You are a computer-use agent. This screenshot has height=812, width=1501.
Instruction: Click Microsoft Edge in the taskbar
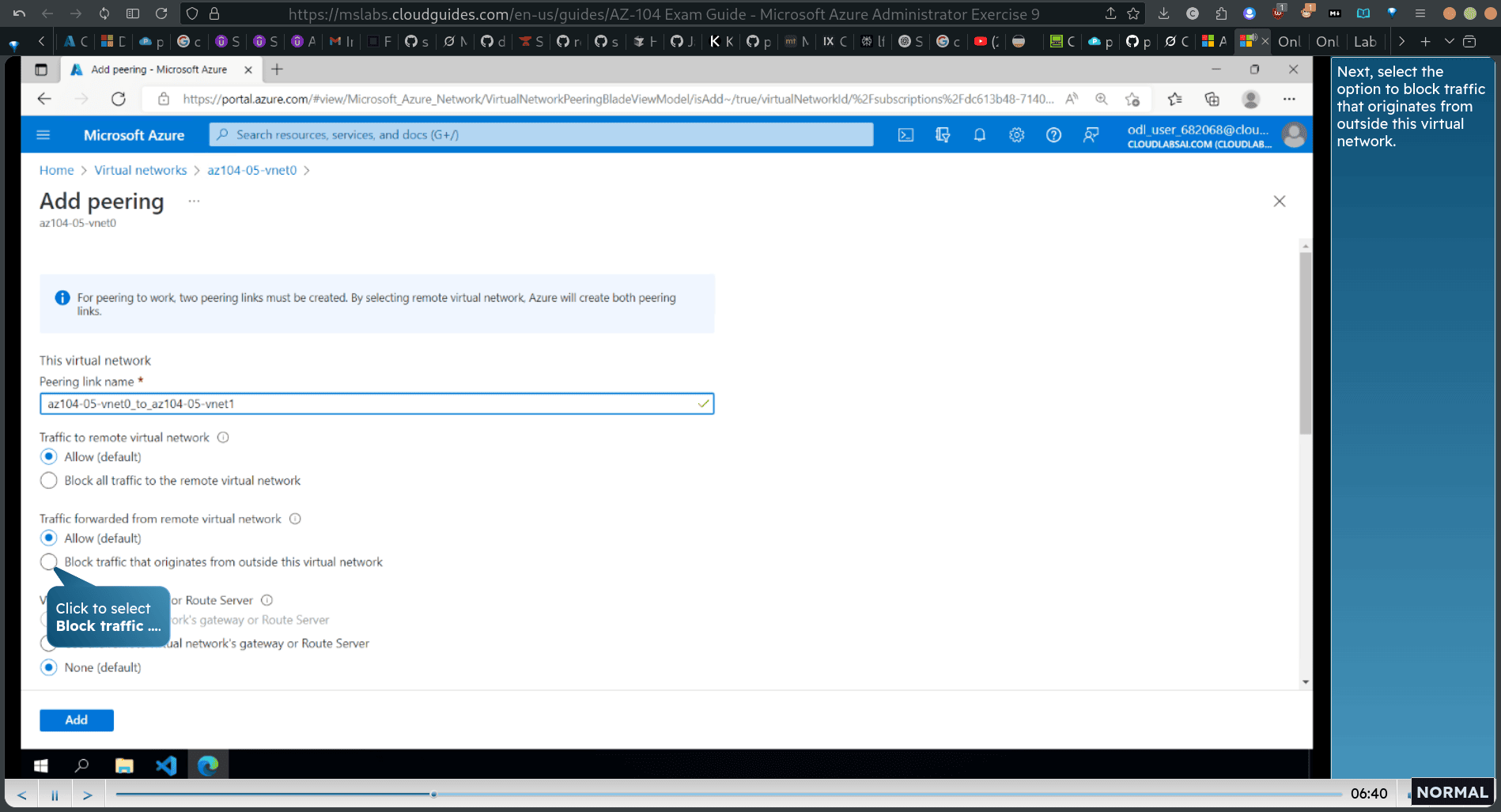[x=208, y=765]
